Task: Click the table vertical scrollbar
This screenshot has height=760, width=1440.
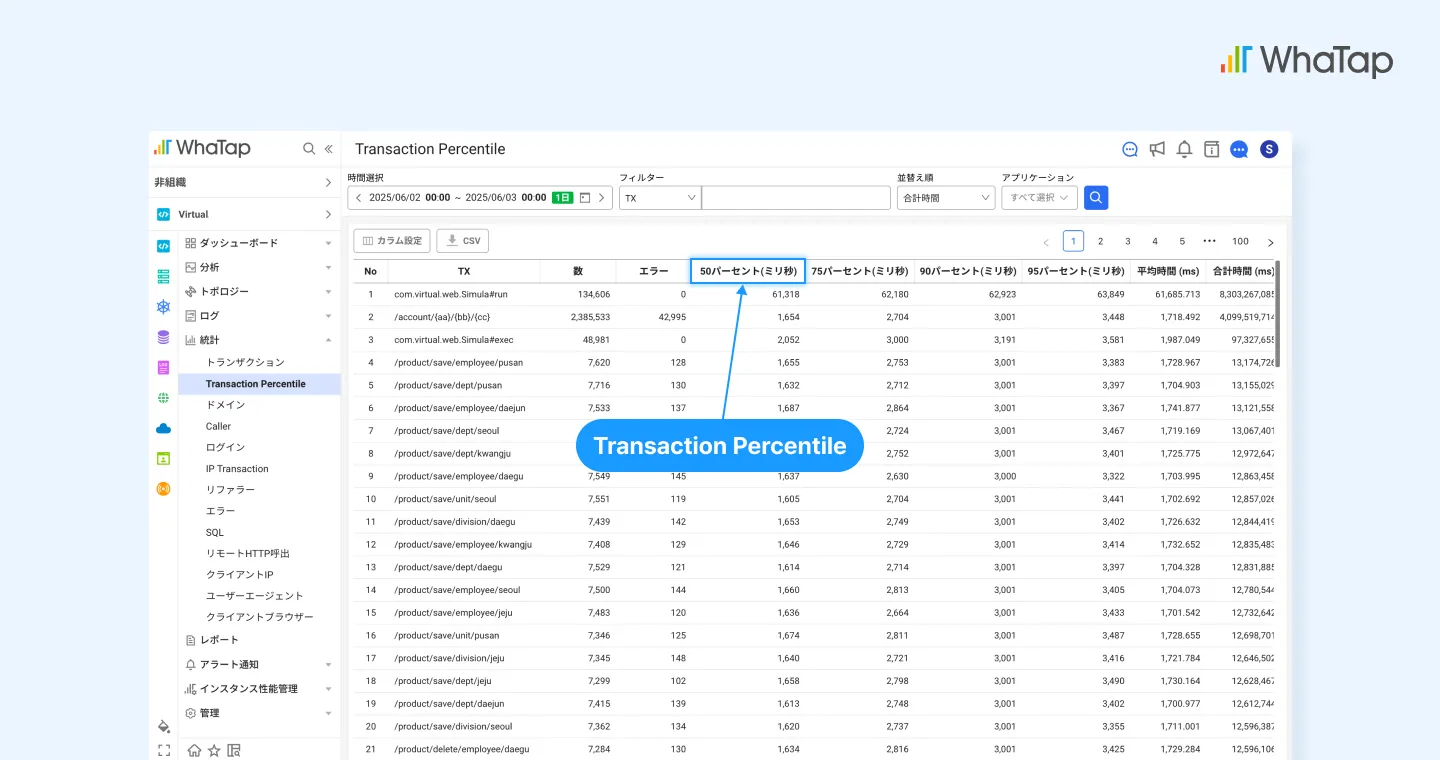Action: click(1277, 313)
